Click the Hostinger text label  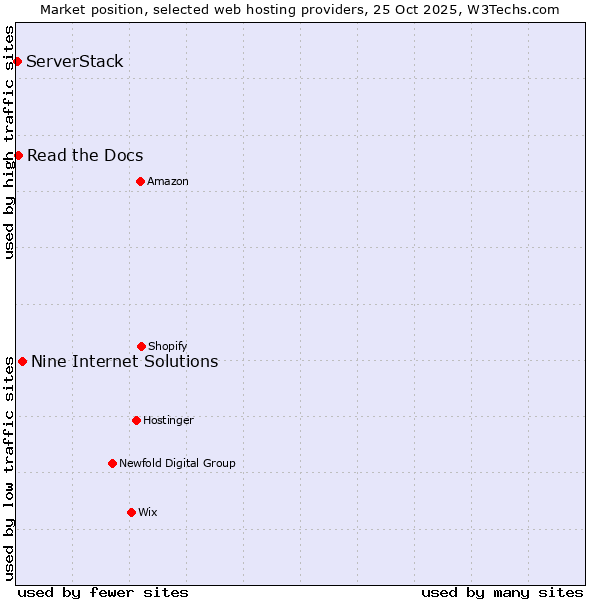pos(168,420)
